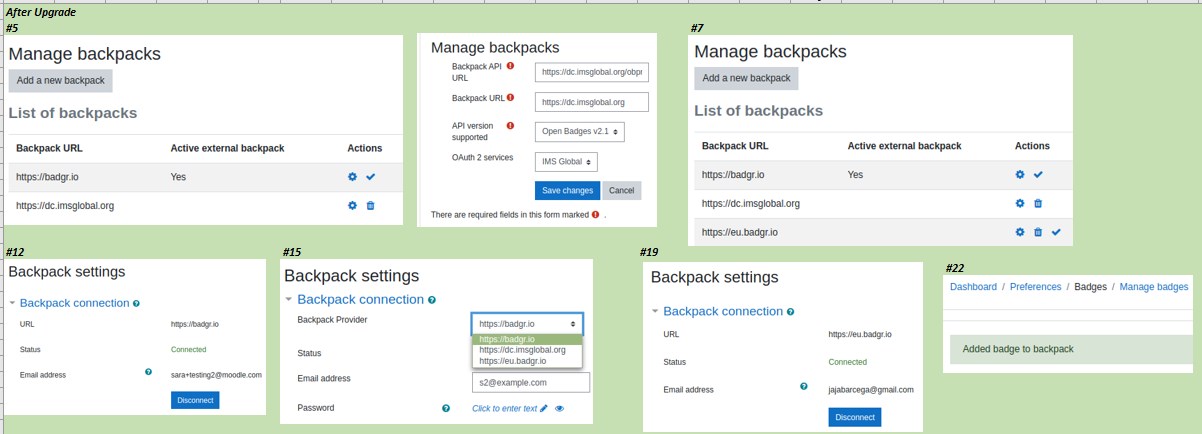This screenshot has height=434, width=1202.
Task: Click the Save changes button
Action: click(567, 190)
